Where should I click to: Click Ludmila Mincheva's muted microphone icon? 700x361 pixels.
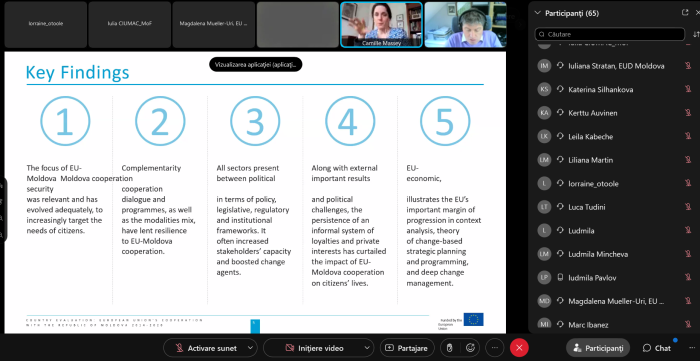(688, 254)
